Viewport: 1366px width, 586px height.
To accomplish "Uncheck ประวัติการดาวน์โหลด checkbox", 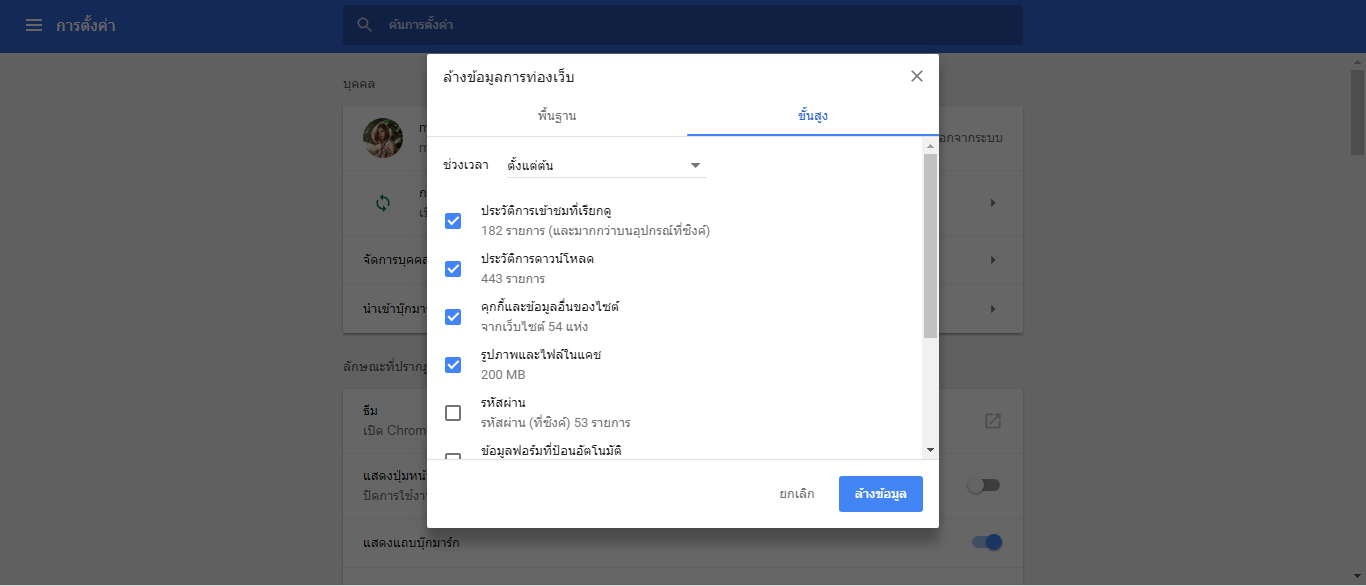I will coord(453,269).
